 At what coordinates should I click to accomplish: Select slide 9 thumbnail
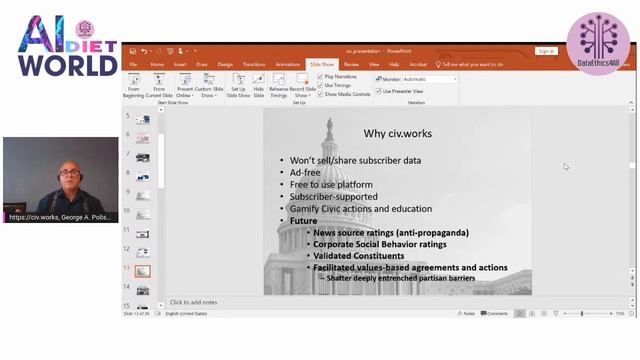click(x=143, y=196)
